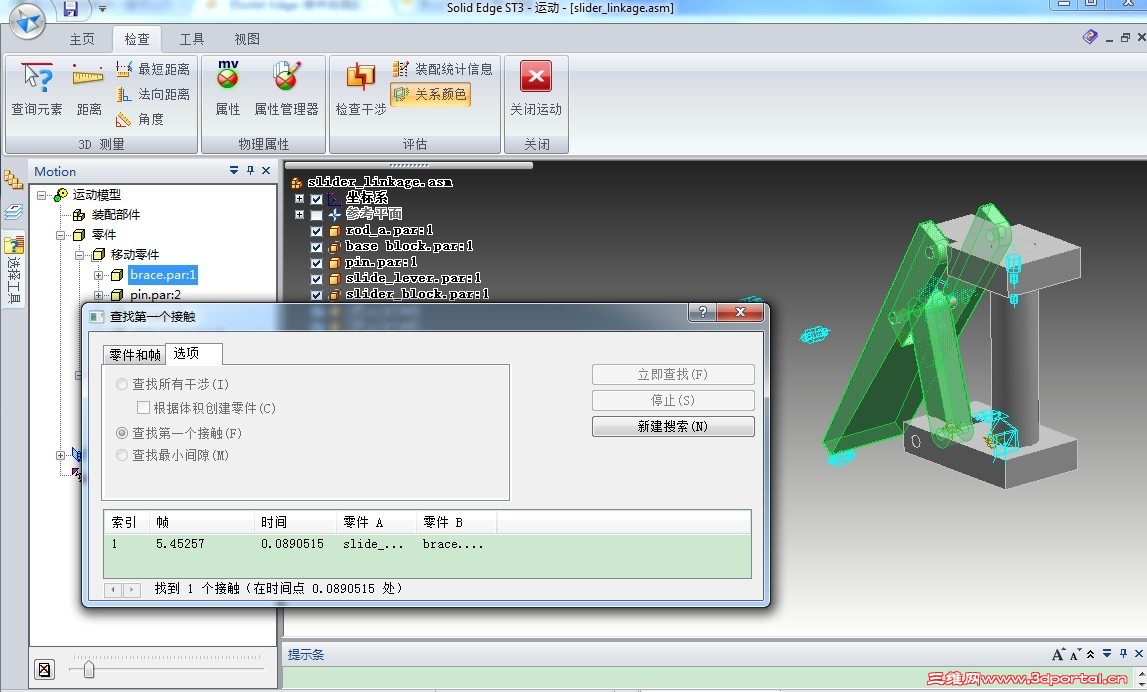Pin the Motion panel
The image size is (1147, 692).
(x=250, y=170)
